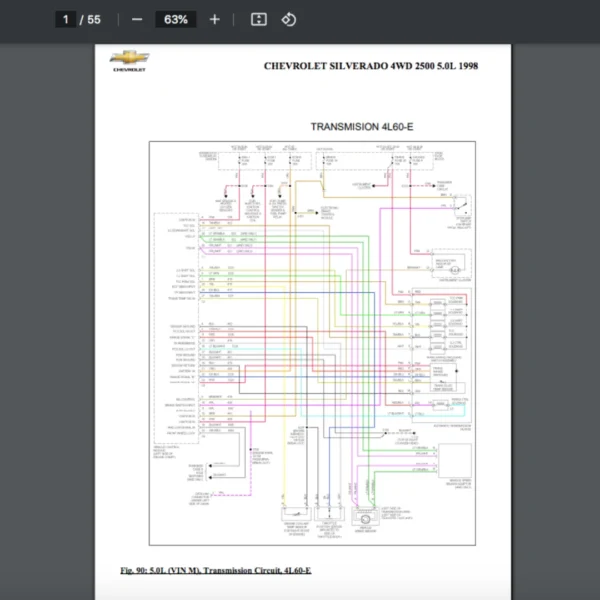Zoom in with the plus button
The height and width of the screenshot is (600, 600).
tap(214, 19)
